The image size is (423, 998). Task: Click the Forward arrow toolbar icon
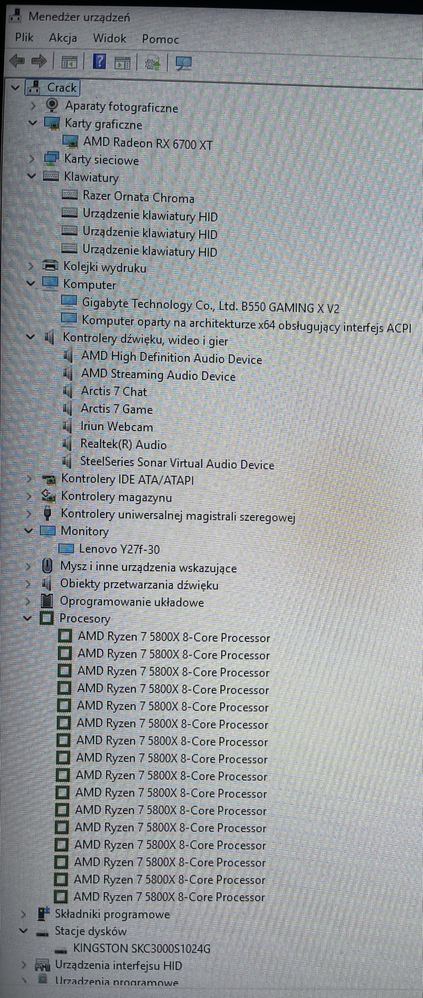pyautogui.click(x=39, y=62)
